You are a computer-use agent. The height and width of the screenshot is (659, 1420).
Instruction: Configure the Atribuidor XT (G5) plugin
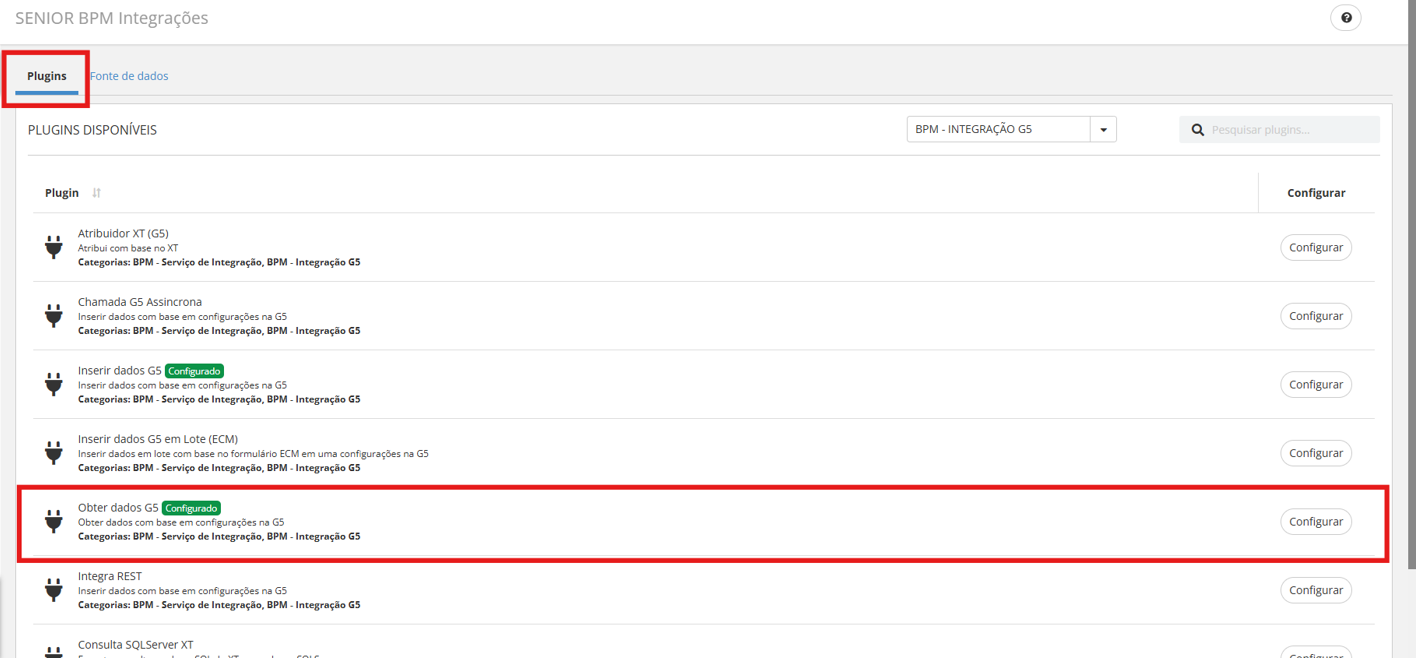point(1315,247)
